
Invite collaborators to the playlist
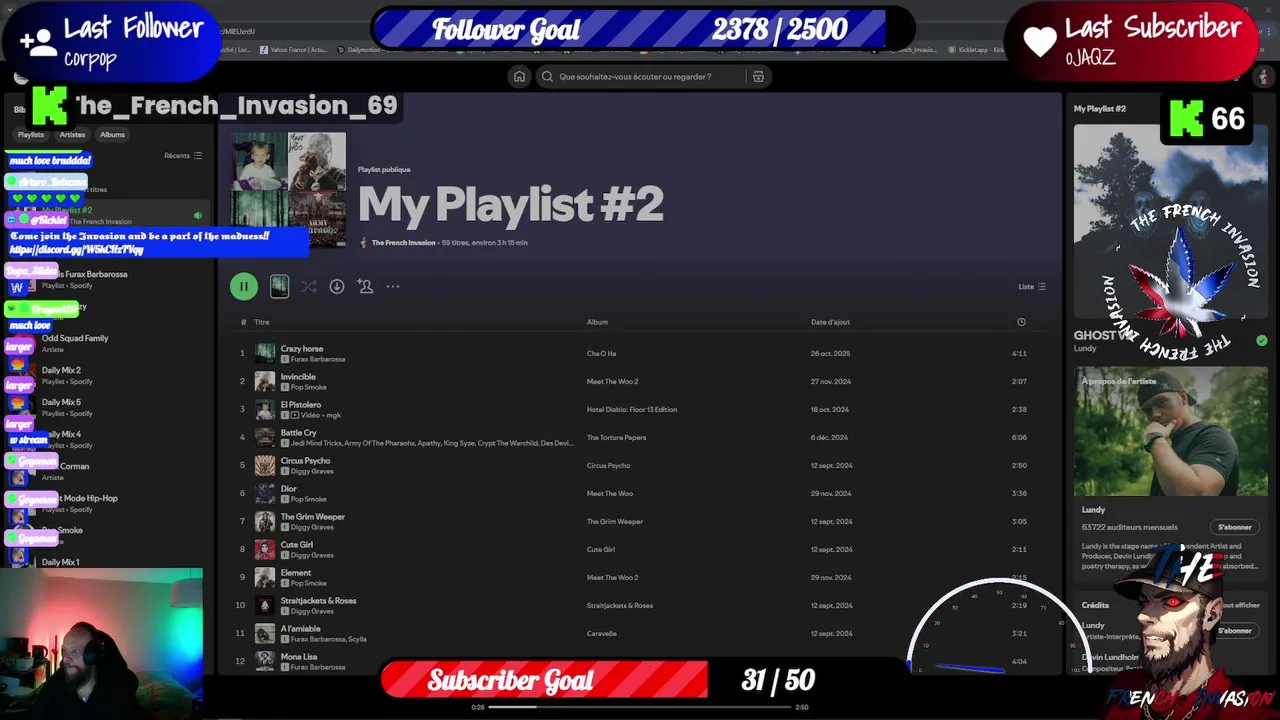[365, 286]
